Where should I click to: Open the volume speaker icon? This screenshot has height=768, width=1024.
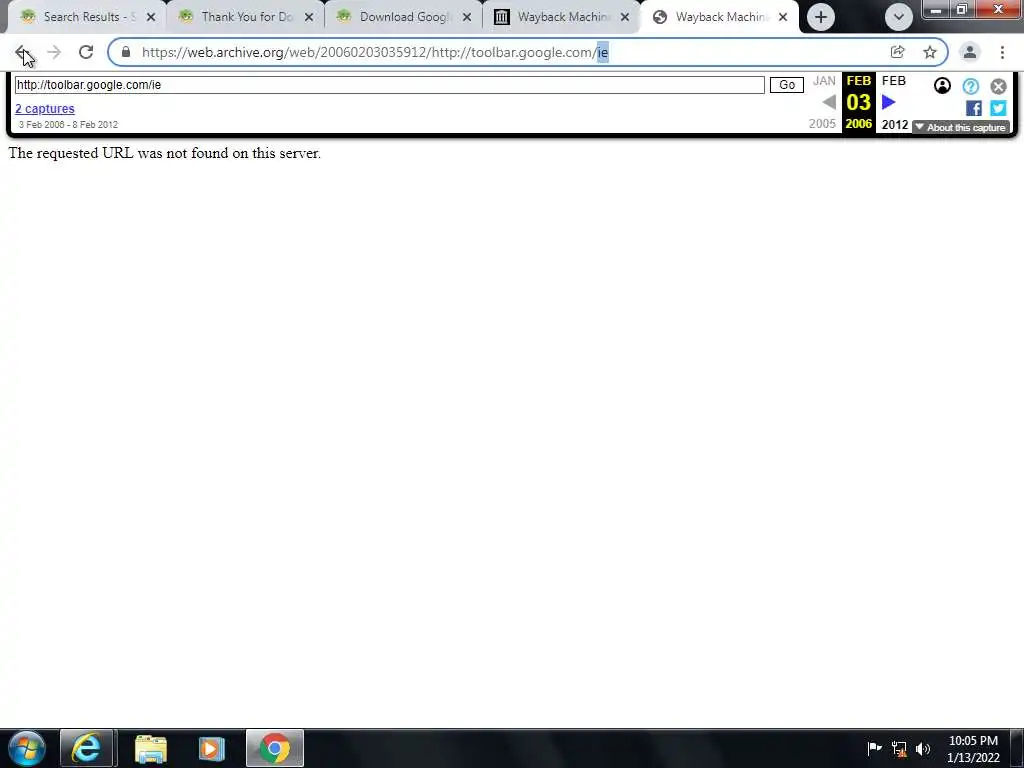(923, 749)
